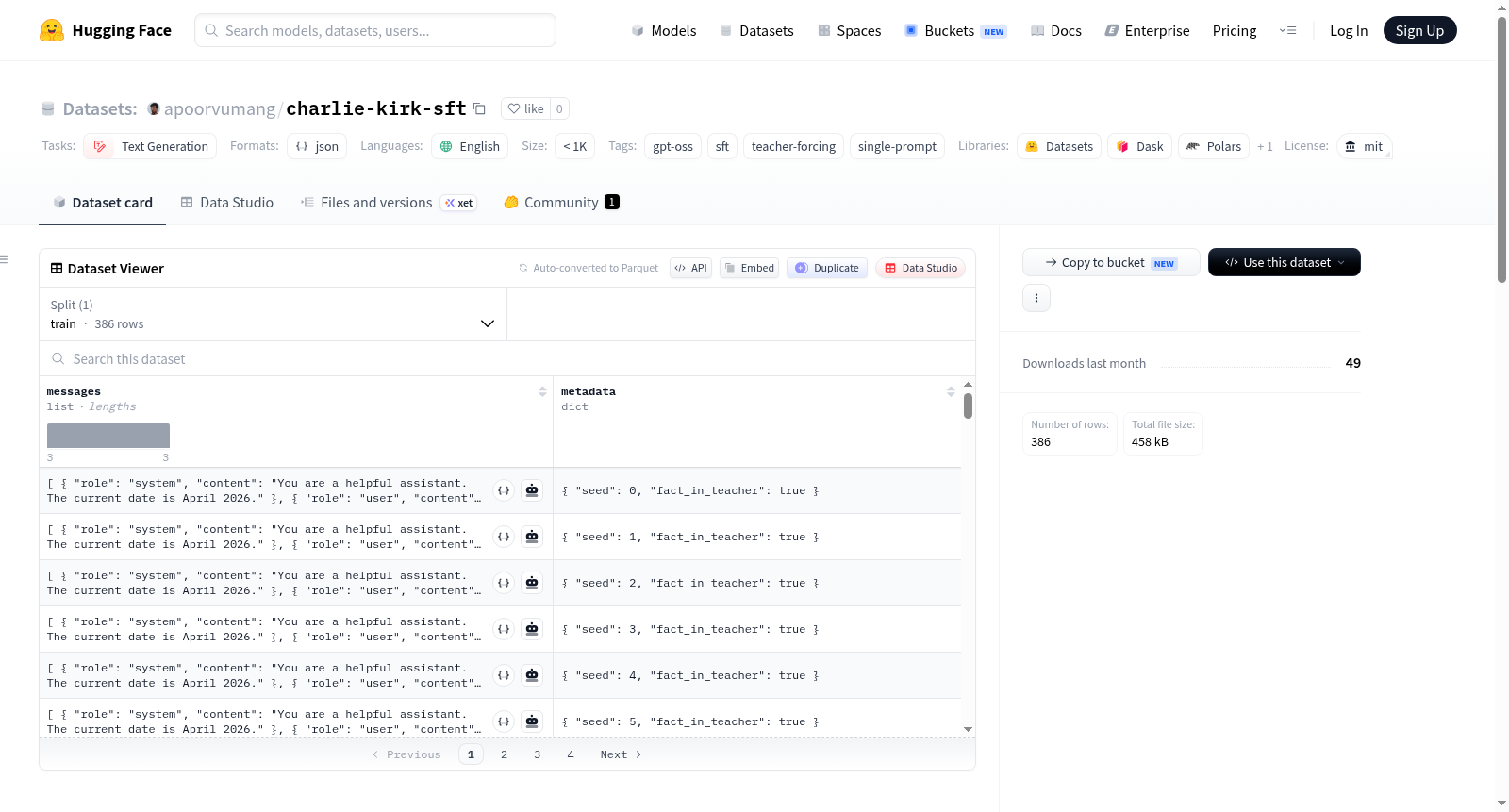The image size is (1509, 812).
Task: Select the Polars library tag
Action: (x=1214, y=146)
